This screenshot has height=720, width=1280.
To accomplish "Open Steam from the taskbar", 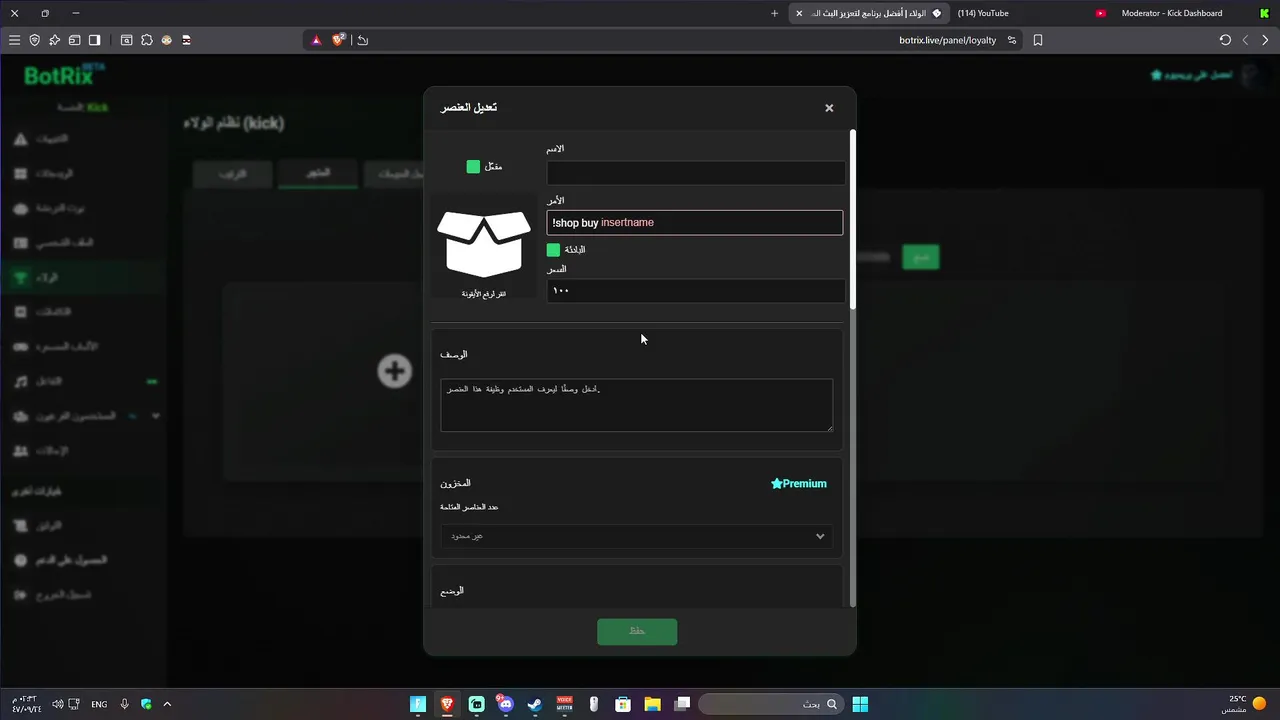I will [535, 704].
